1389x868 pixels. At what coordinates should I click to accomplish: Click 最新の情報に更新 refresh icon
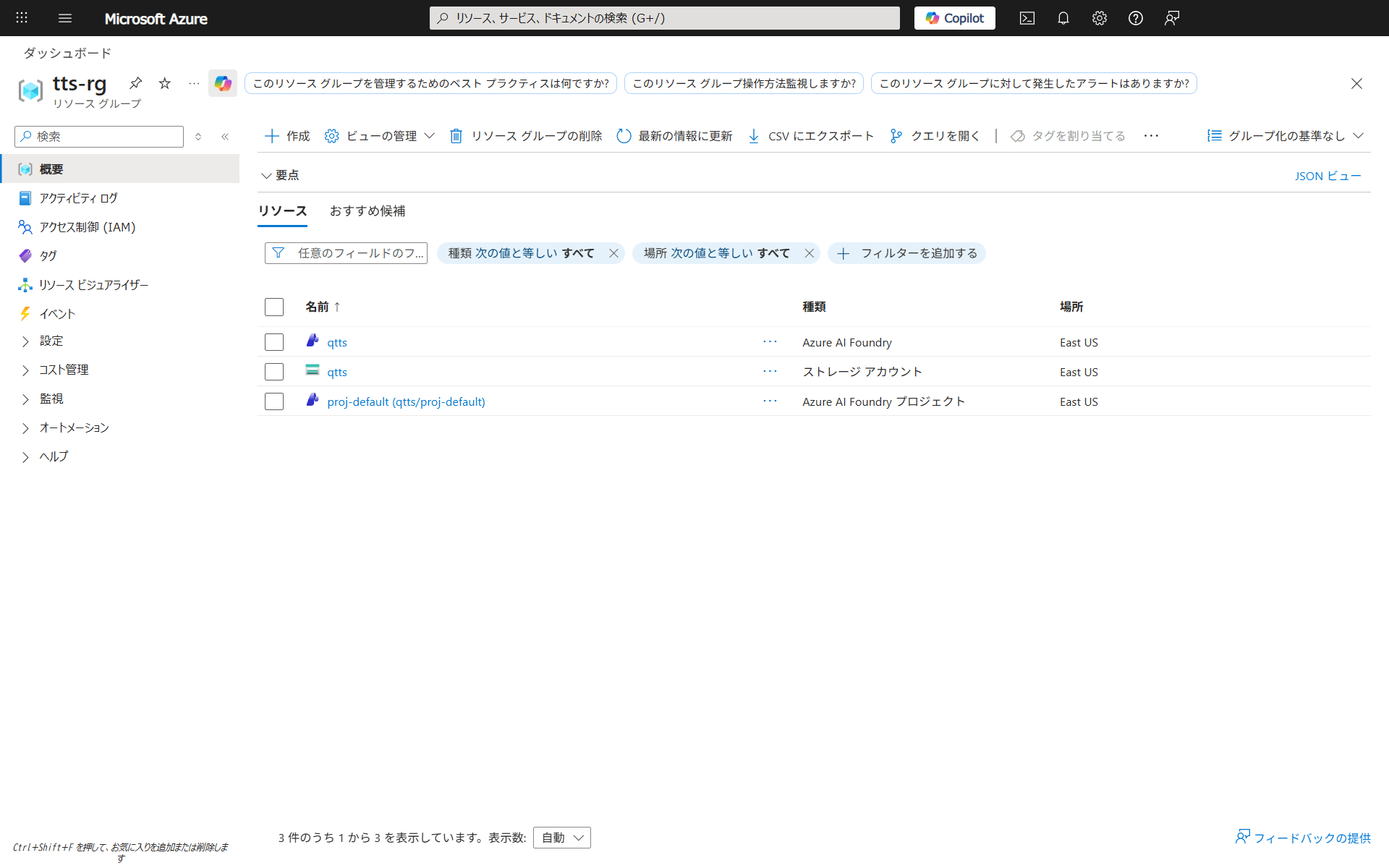pos(624,136)
